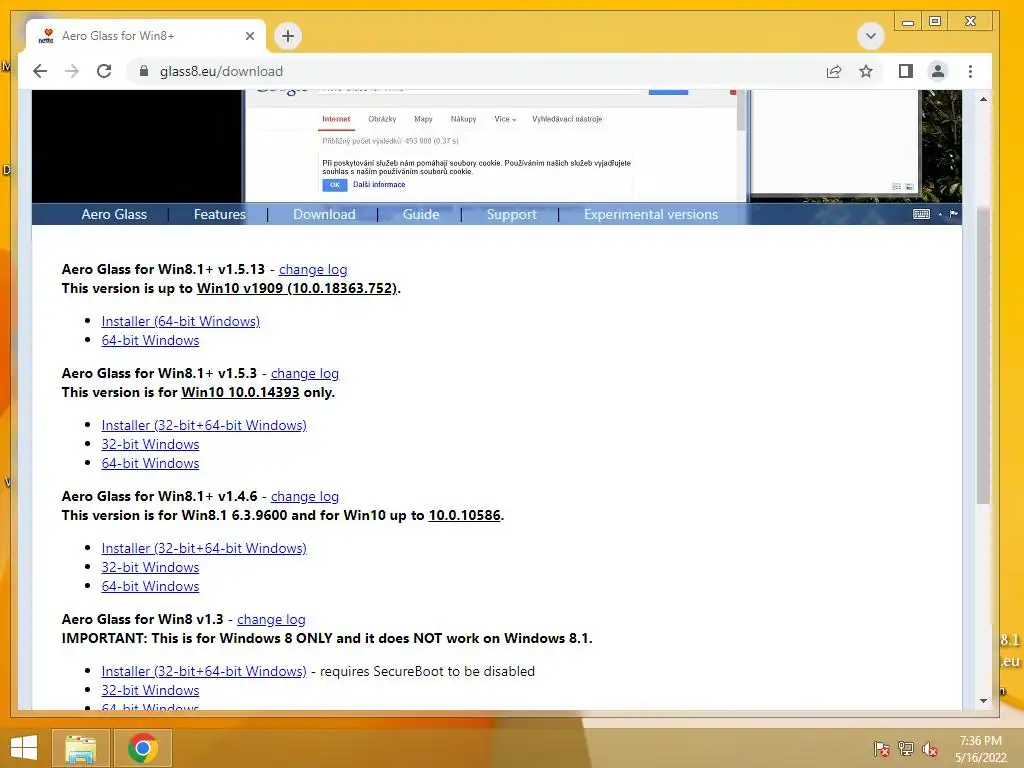Click page scrollbar down arrow

[984, 701]
